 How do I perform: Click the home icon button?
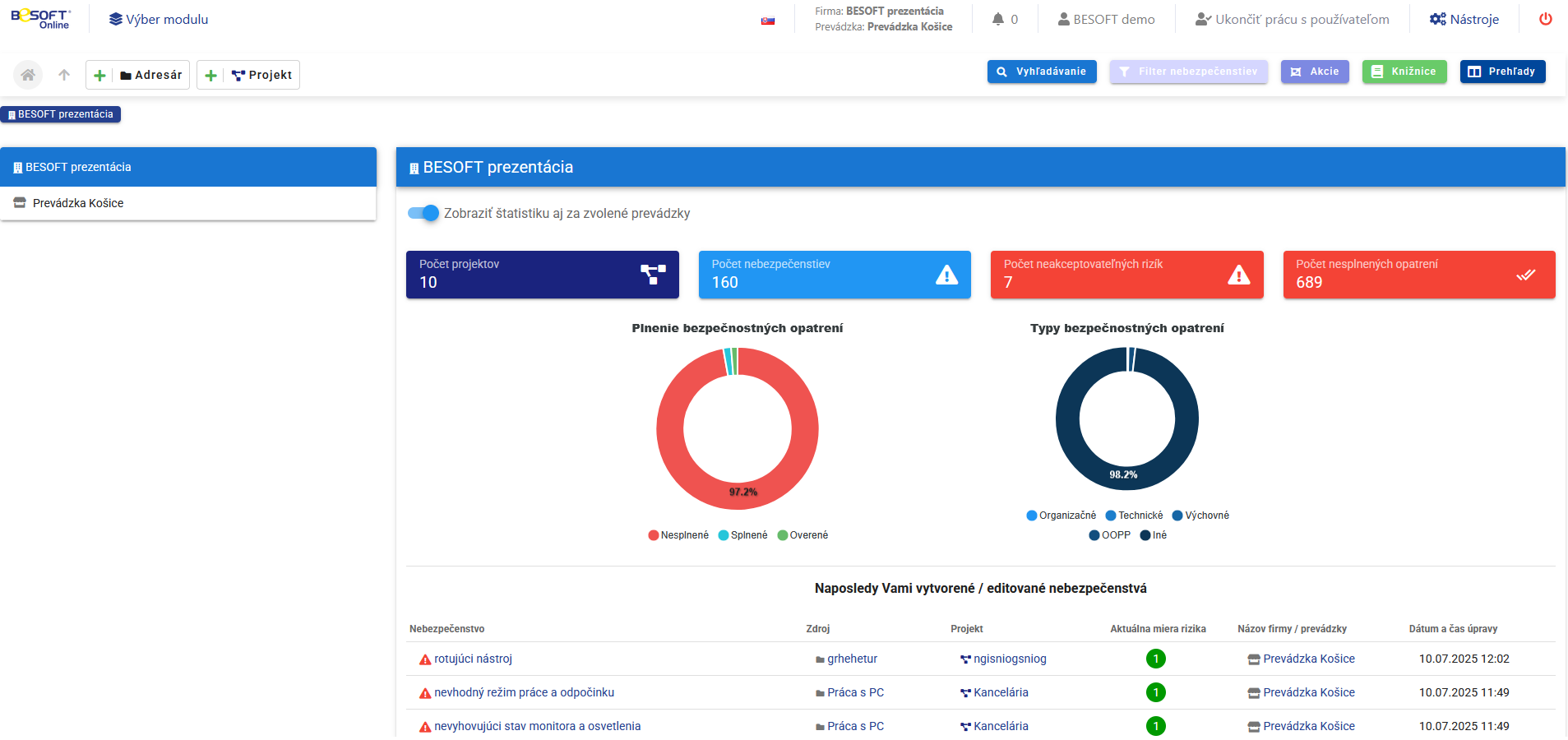(28, 75)
